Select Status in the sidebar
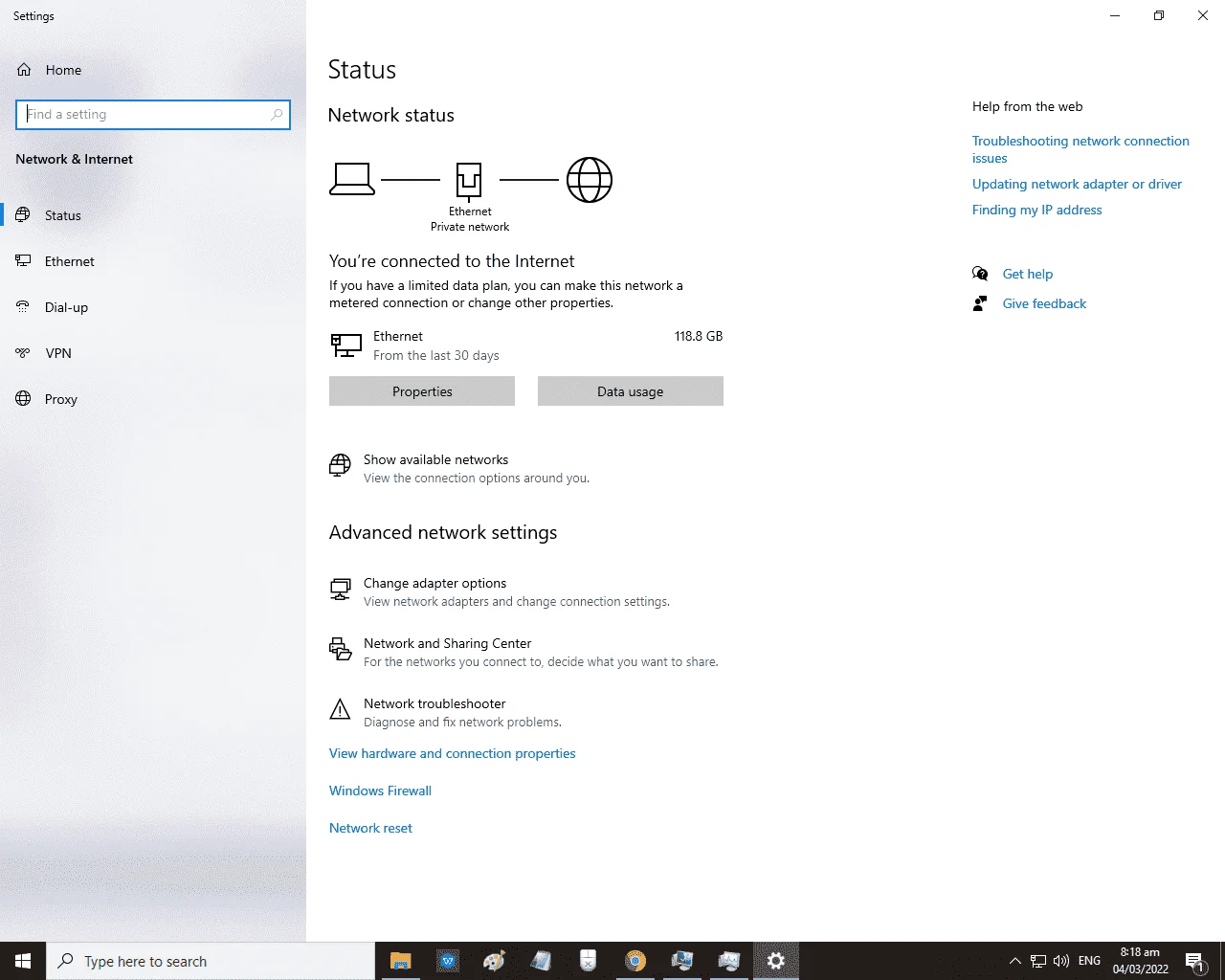1225x980 pixels. pos(63,215)
